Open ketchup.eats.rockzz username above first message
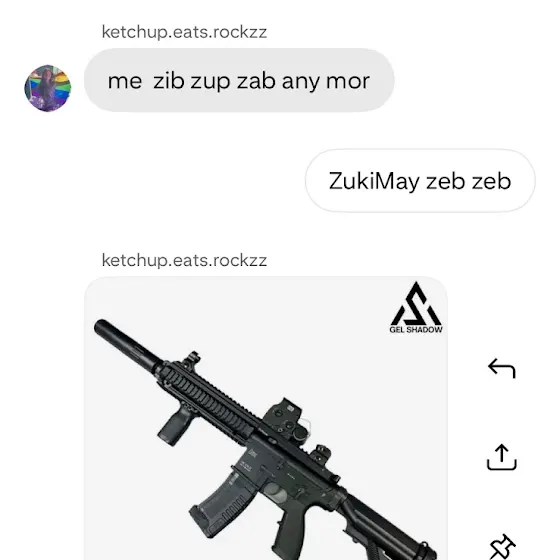The image size is (560, 560). click(x=184, y=32)
